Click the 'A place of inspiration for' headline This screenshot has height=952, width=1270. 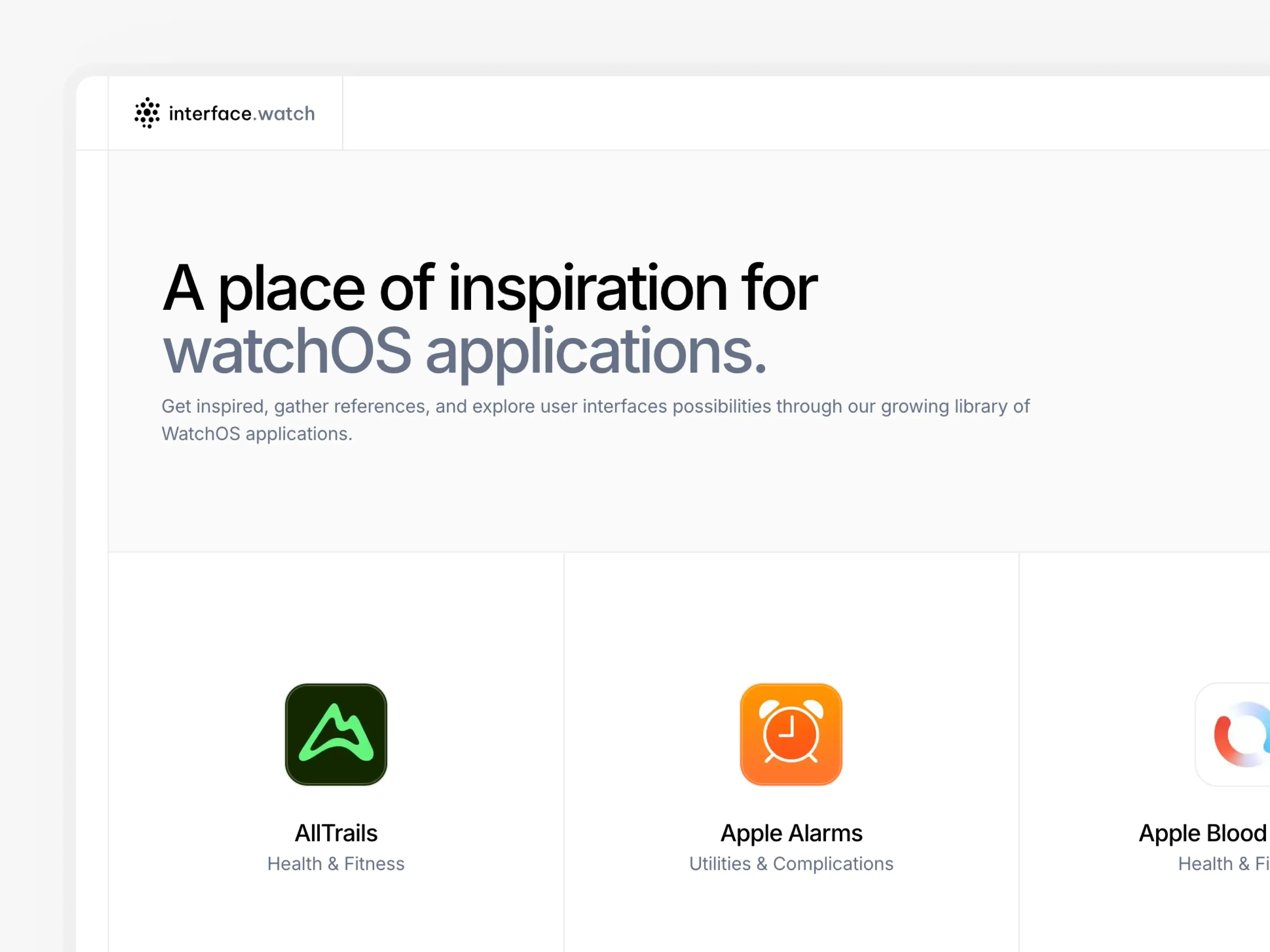[x=490, y=288]
